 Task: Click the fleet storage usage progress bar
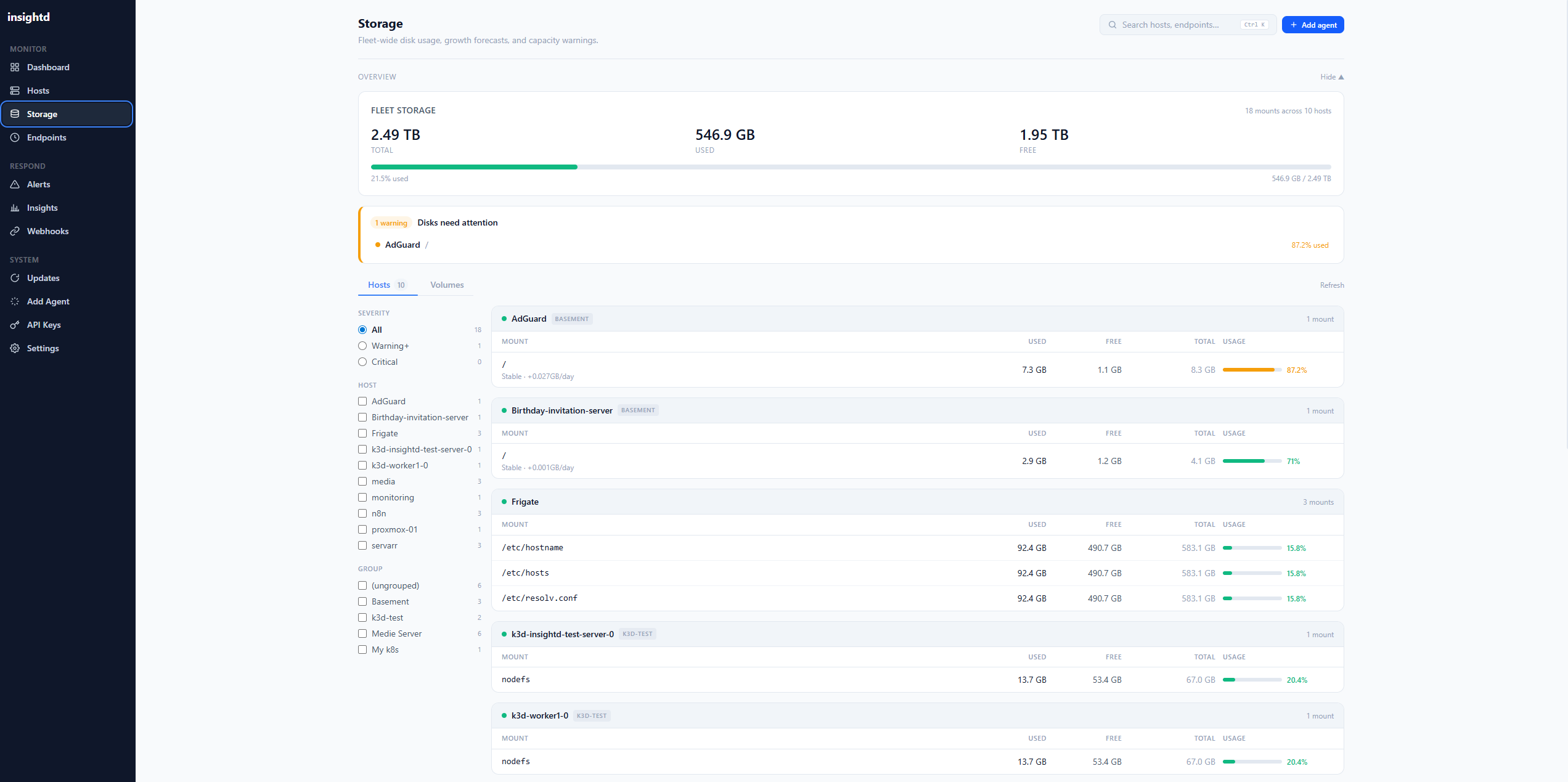pyautogui.click(x=851, y=167)
